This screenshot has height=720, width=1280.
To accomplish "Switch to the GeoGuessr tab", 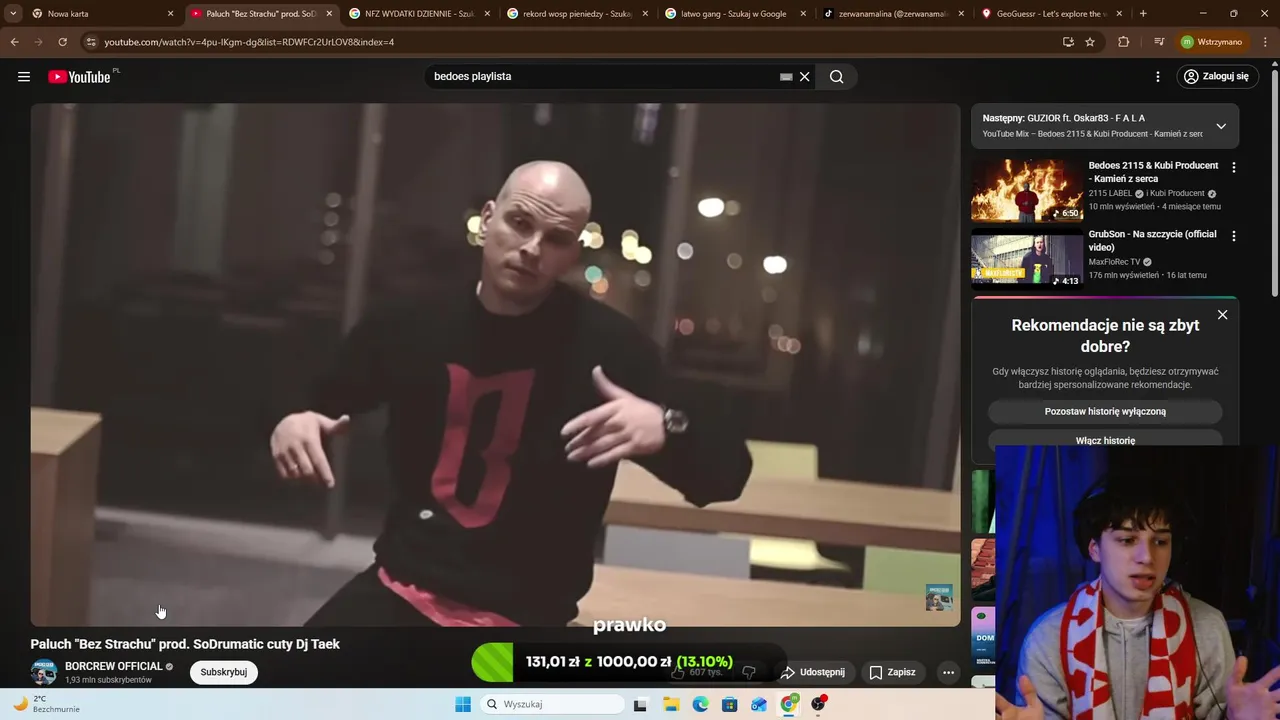I will (x=1050, y=14).
